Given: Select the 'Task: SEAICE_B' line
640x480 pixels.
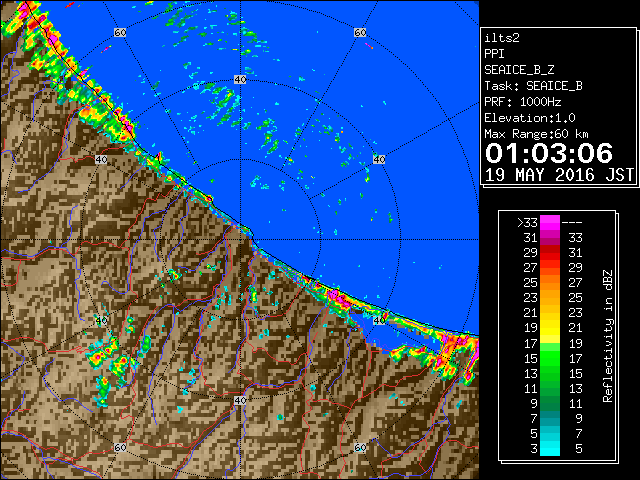Looking at the screenshot, I should coord(533,86).
